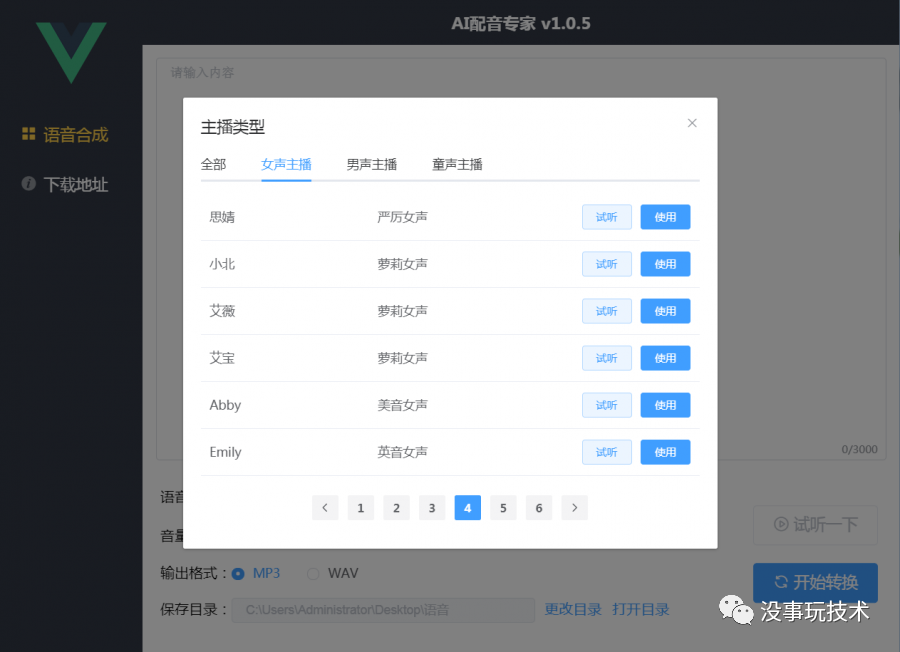Go to page 3

[432, 507]
